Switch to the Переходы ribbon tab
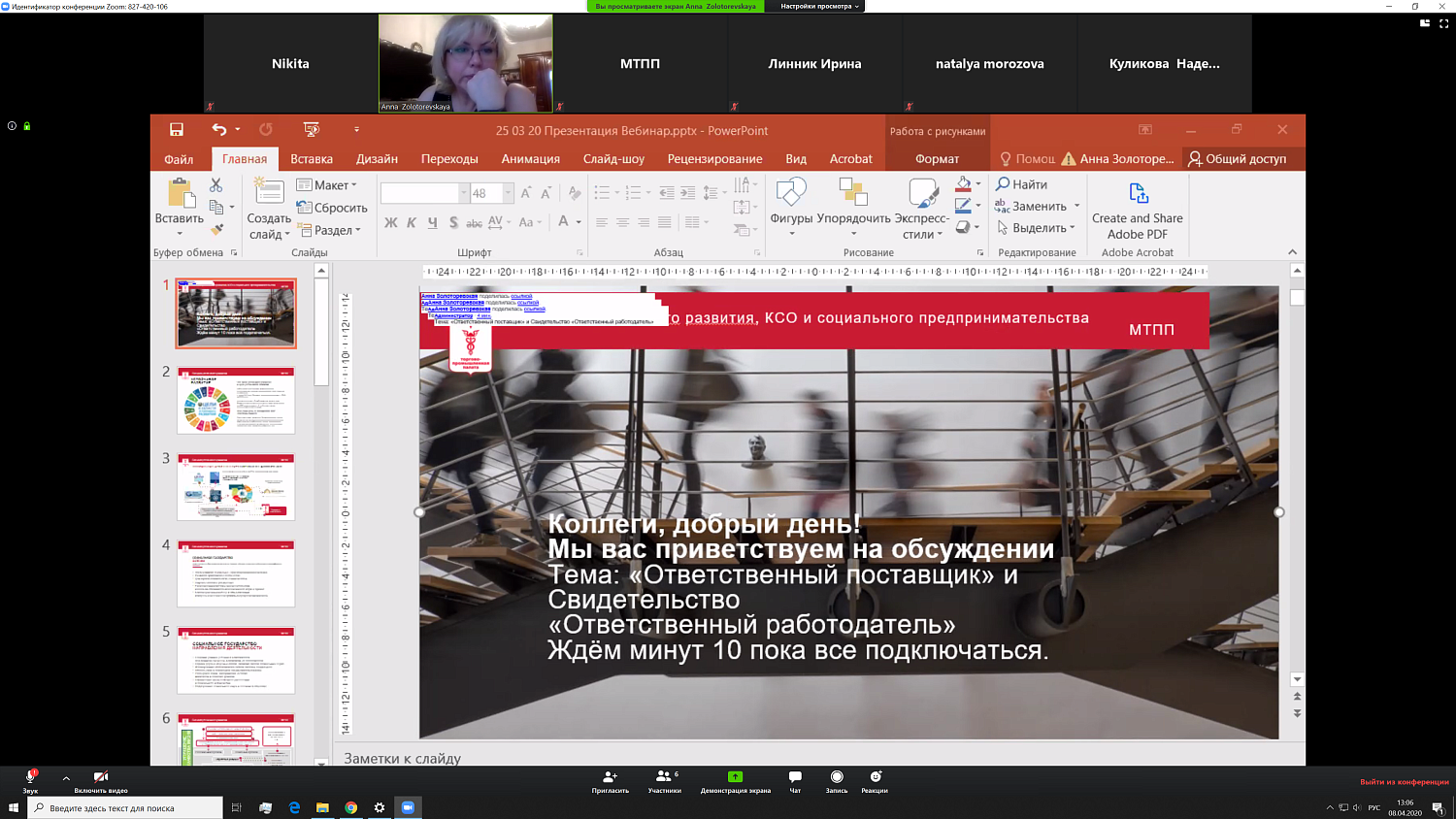The height and width of the screenshot is (819, 1456). point(449,159)
